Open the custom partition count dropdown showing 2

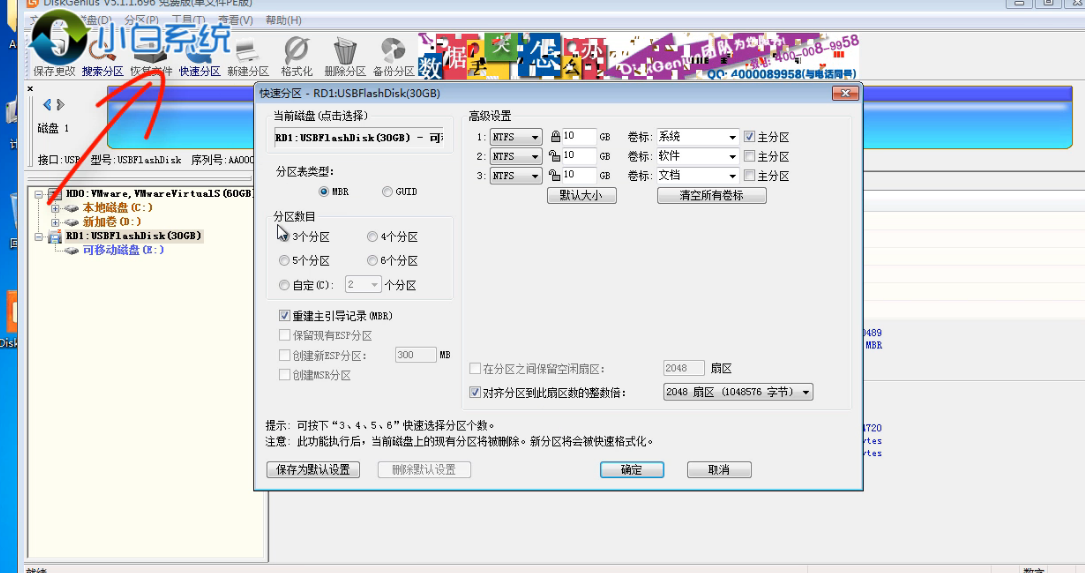[x=363, y=284]
